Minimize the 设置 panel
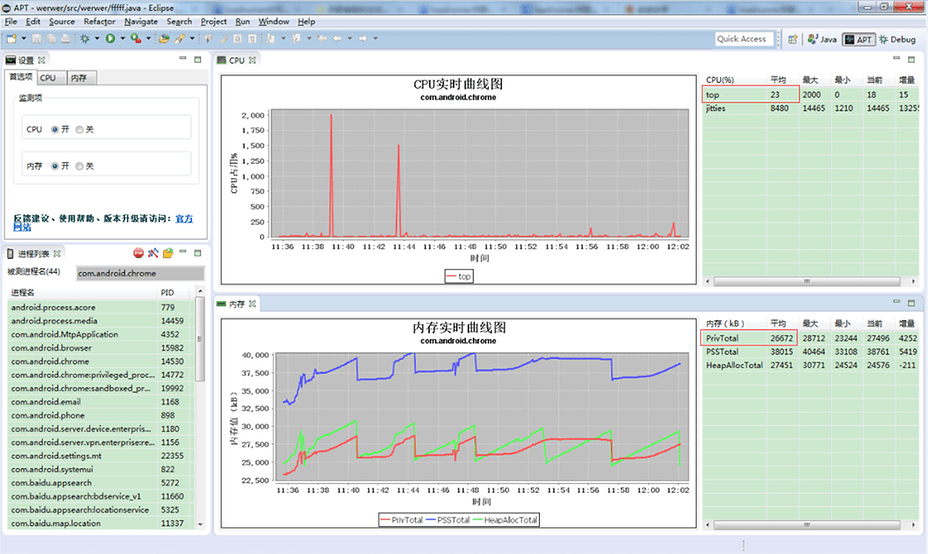 183,59
